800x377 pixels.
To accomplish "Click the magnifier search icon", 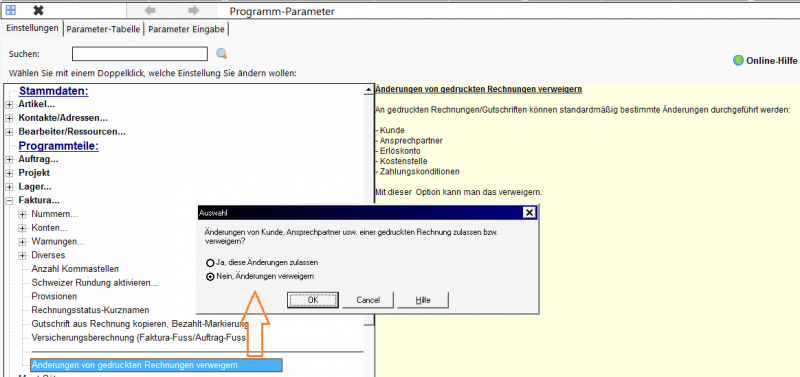I will coord(221,54).
